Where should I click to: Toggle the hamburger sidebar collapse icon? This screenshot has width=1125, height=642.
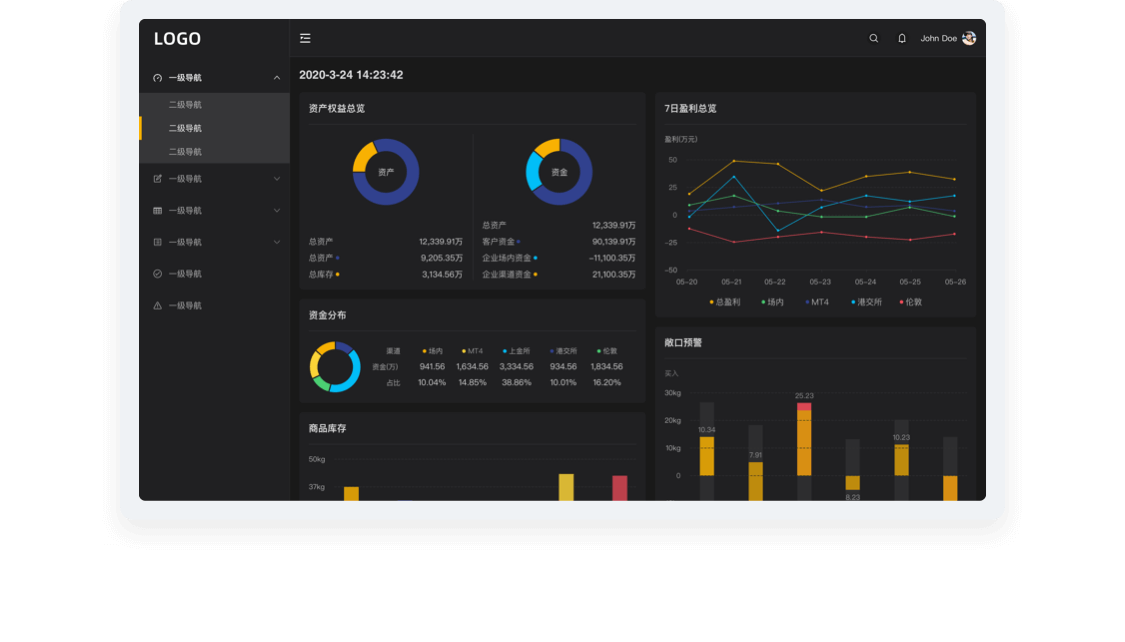305,38
